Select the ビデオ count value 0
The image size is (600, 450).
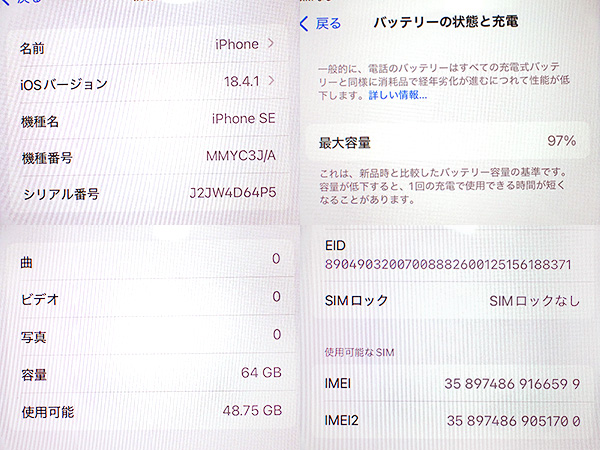(277, 296)
